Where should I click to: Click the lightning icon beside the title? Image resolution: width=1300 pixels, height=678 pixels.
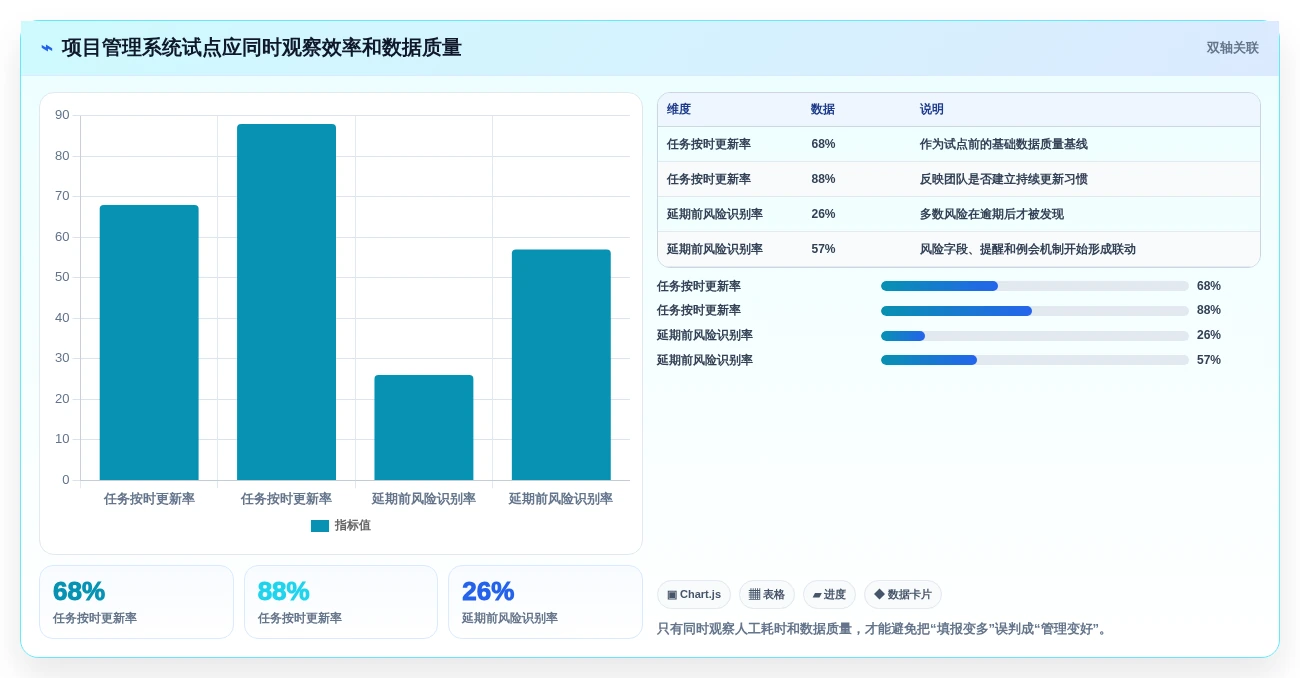click(x=46, y=48)
